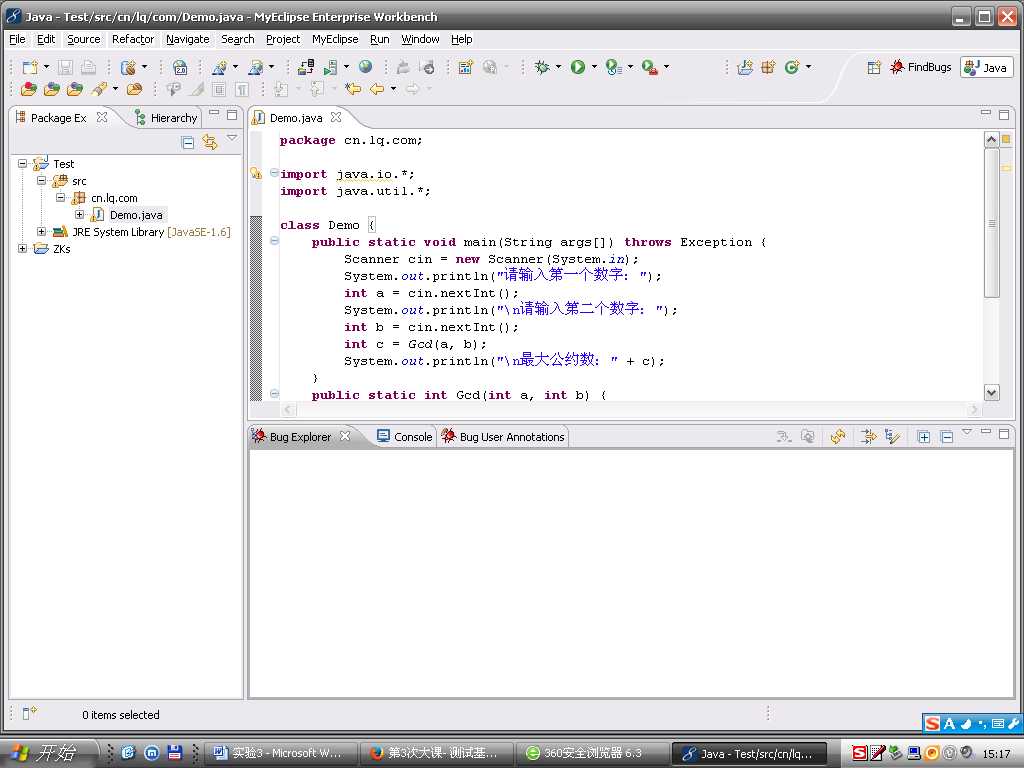The width and height of the screenshot is (1024, 768).
Task: Click the Debug bug icon
Action: 542,67
